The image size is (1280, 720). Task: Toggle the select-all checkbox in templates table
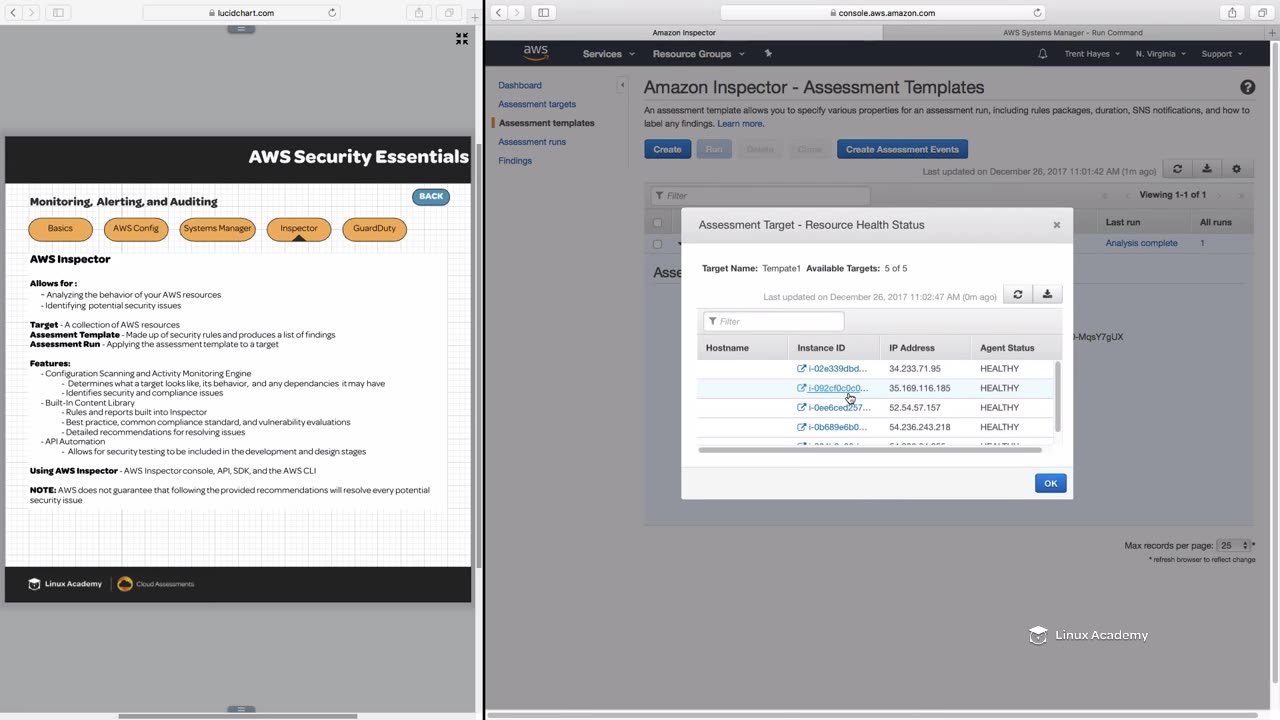pyautogui.click(x=657, y=222)
